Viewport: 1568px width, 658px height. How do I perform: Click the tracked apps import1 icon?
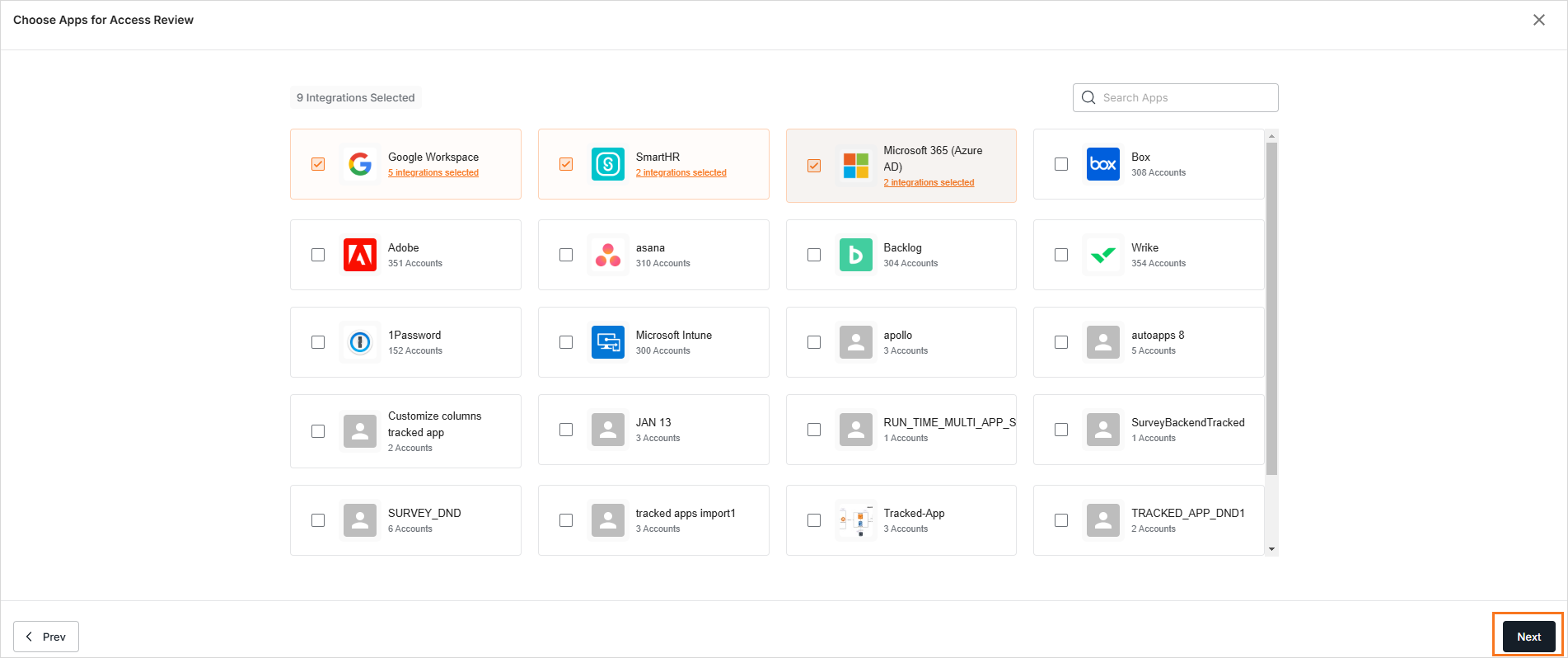608,520
